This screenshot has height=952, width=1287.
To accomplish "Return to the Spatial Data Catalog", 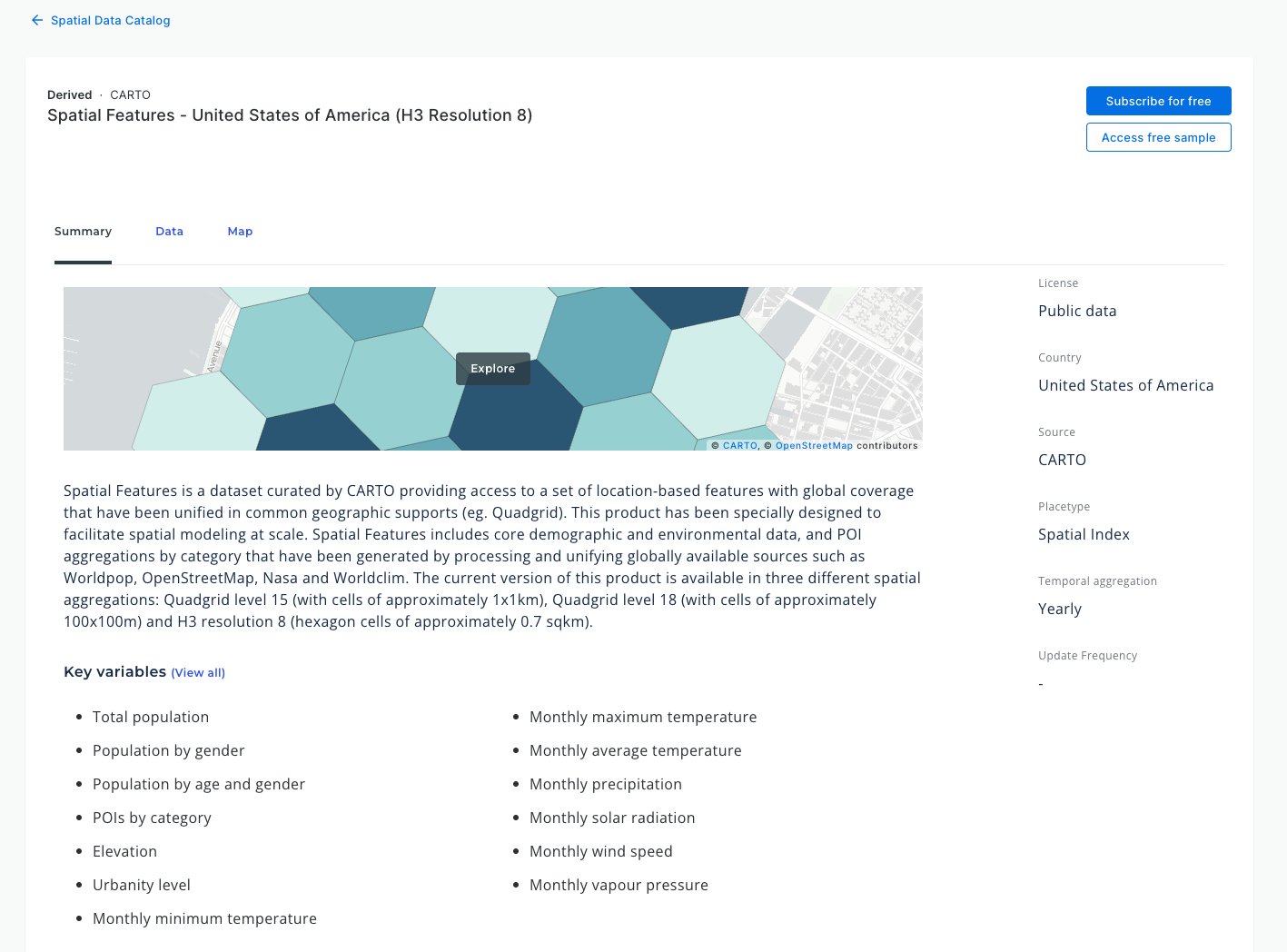I will pos(110,19).
